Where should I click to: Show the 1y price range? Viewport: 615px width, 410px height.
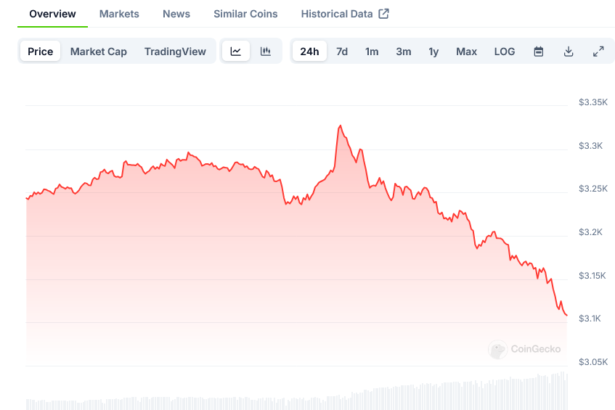[x=433, y=51]
